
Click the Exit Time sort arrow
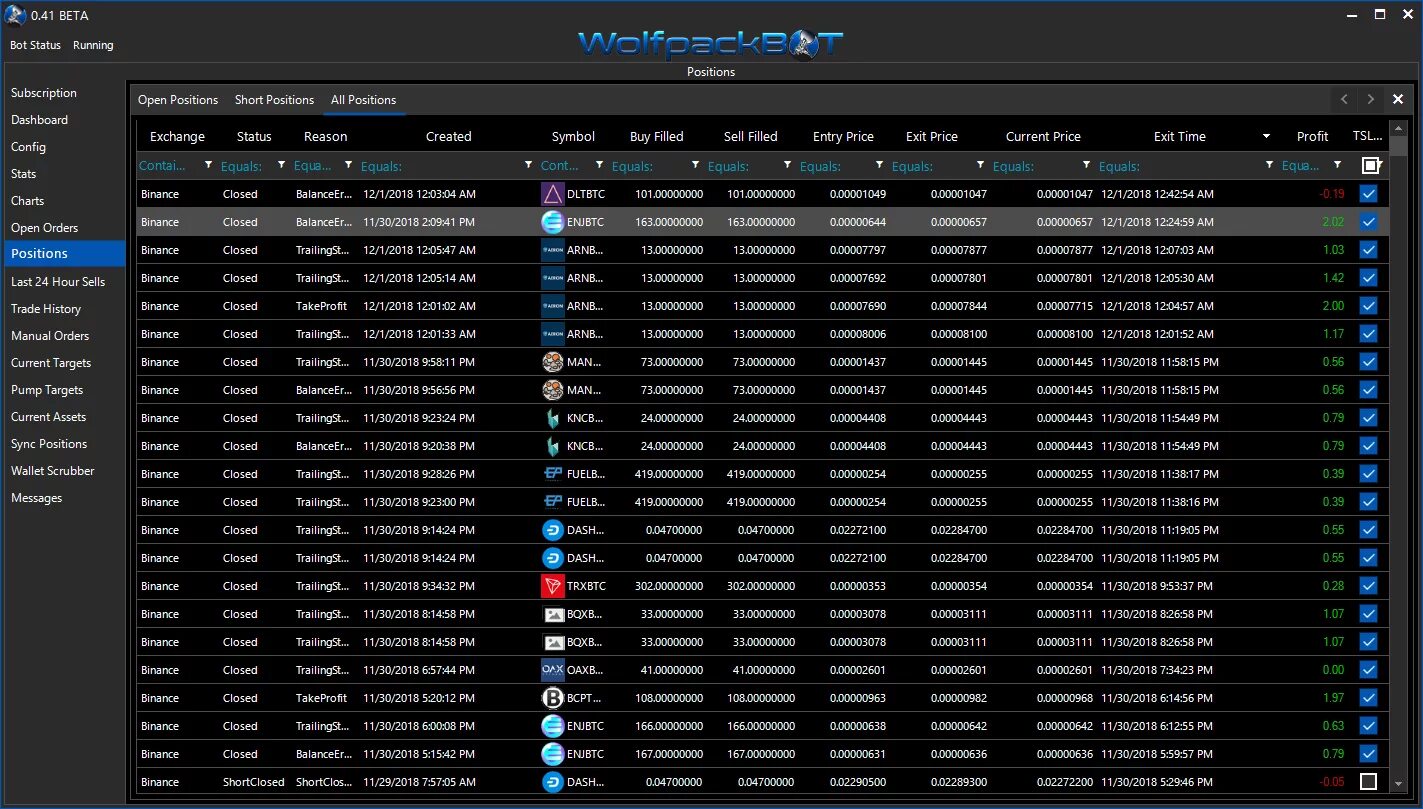pyautogui.click(x=1266, y=137)
